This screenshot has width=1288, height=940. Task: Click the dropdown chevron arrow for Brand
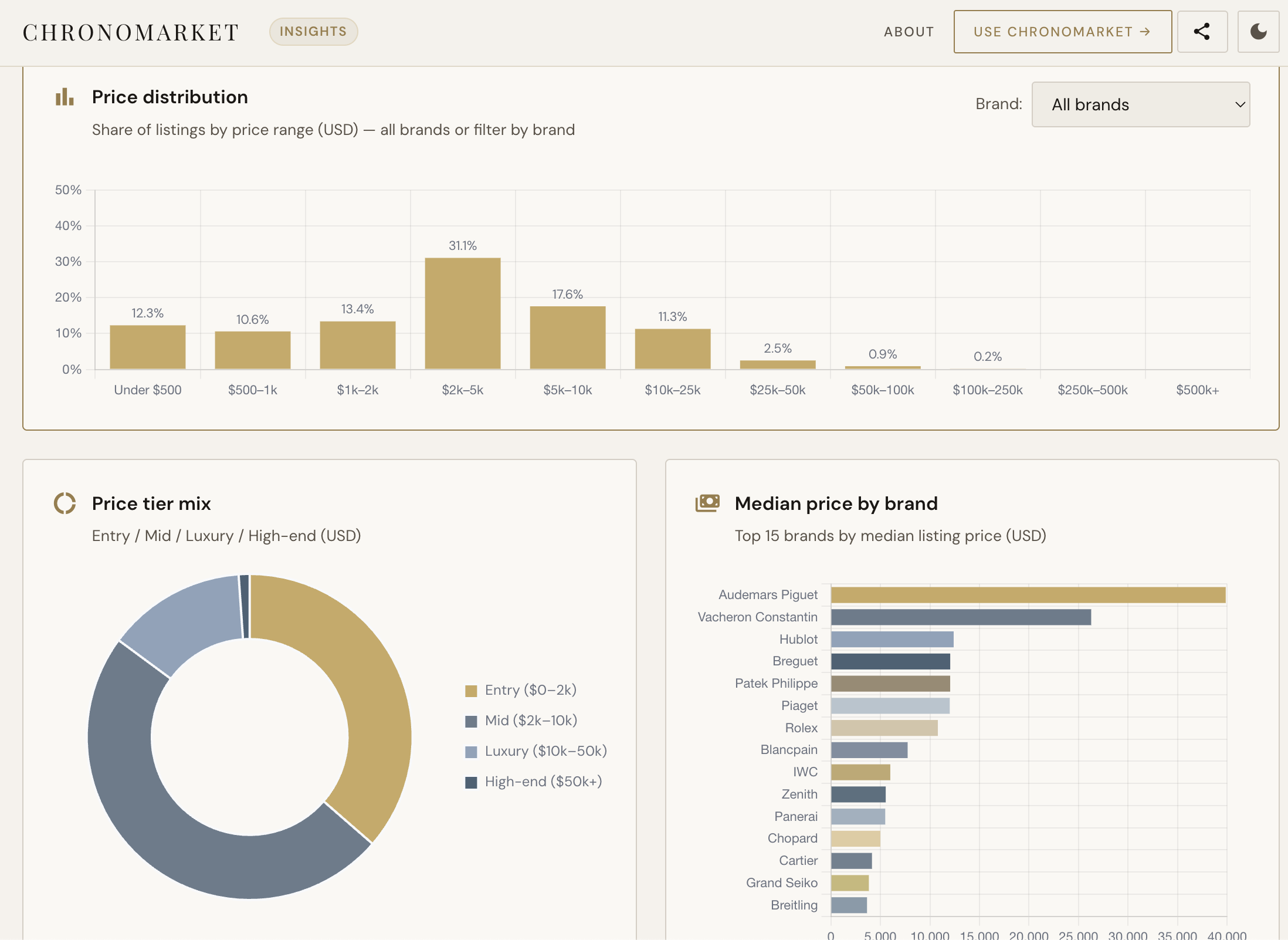[x=1240, y=104]
